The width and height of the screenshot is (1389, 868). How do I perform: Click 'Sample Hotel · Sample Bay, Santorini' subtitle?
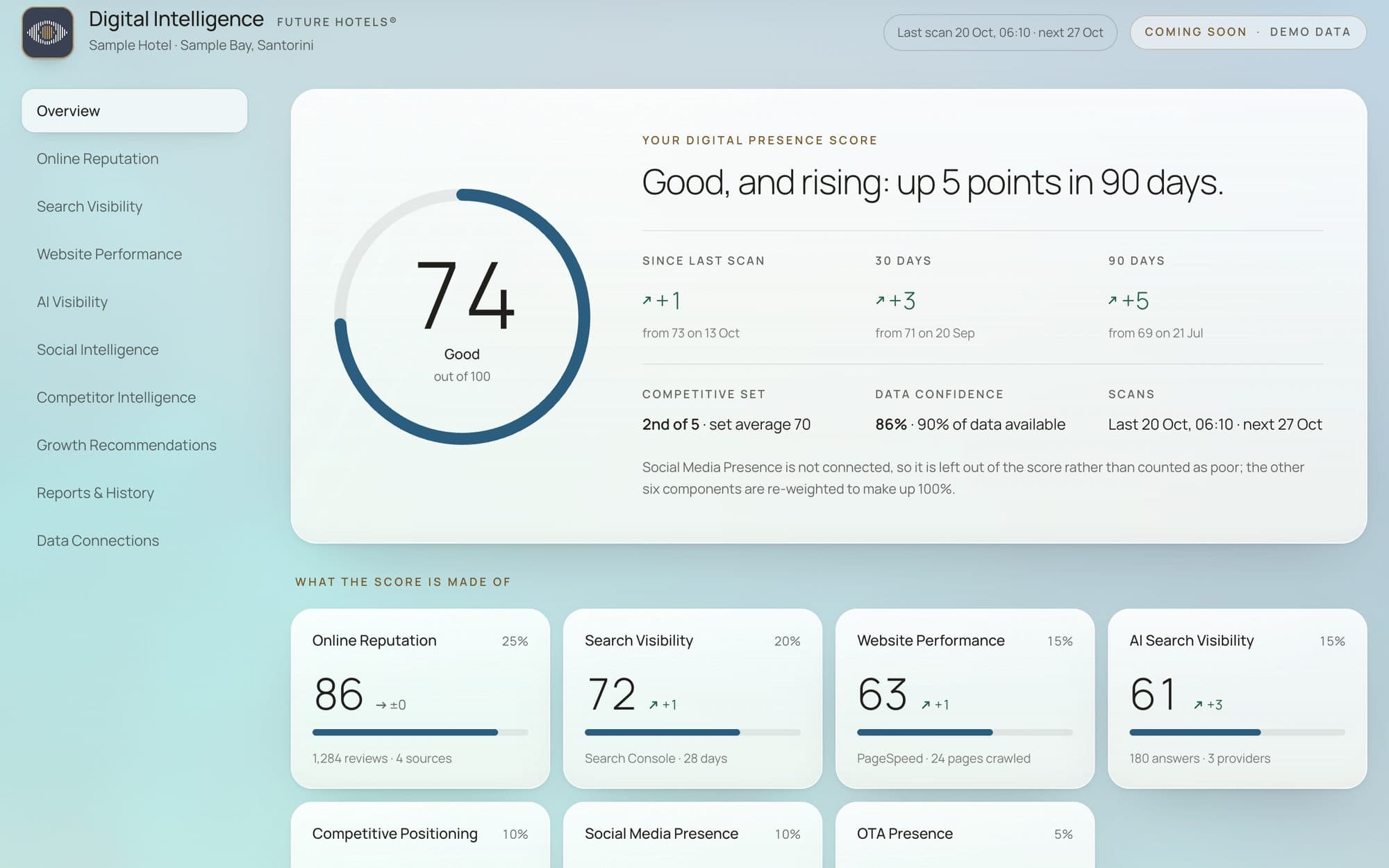pyautogui.click(x=201, y=45)
